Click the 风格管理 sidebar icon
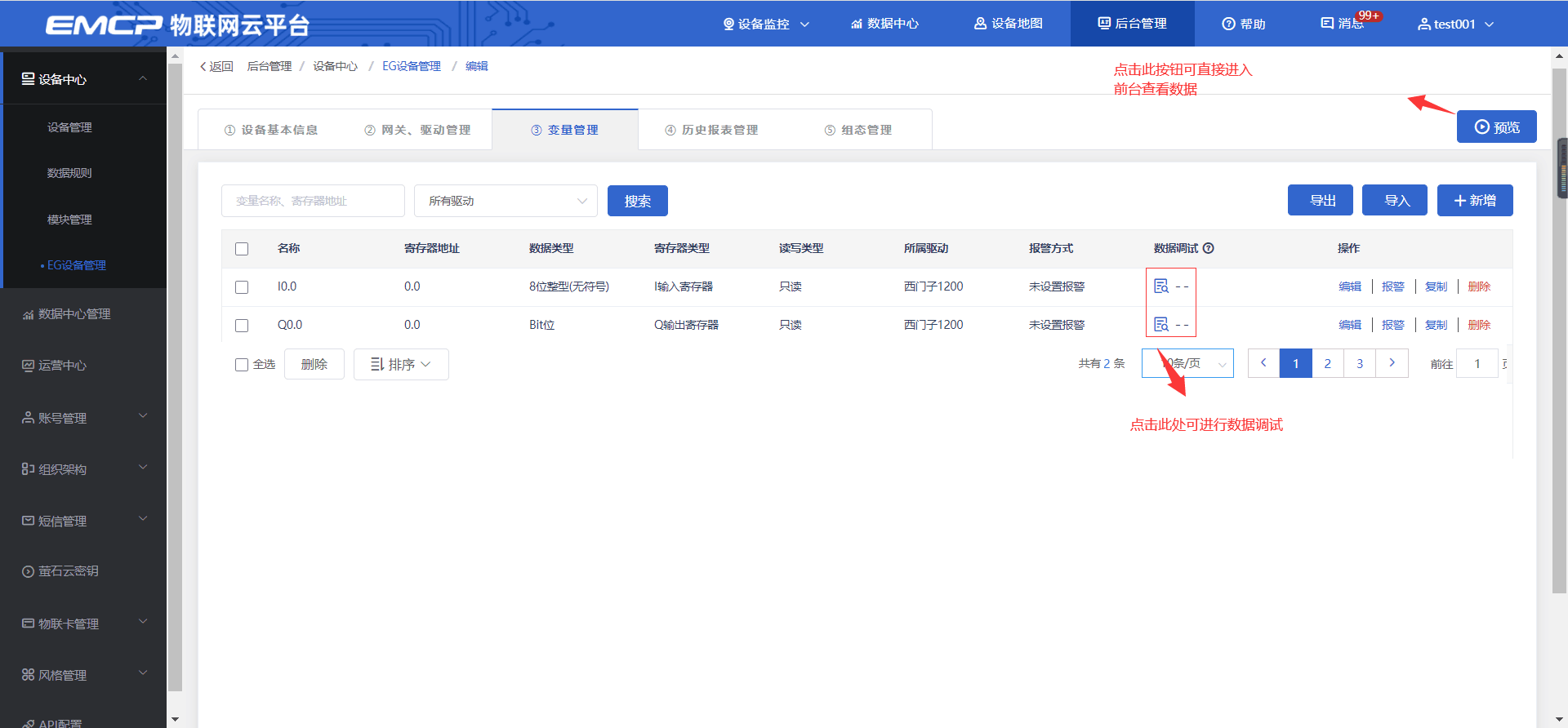The height and width of the screenshot is (728, 1568). (28, 675)
